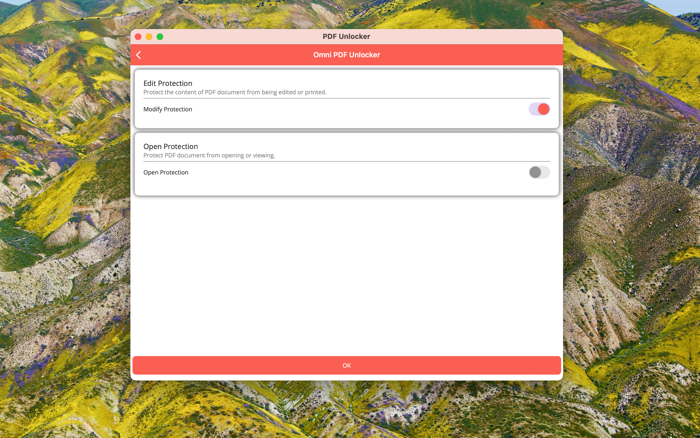Turn off the Modify Protection switch

[x=539, y=109]
